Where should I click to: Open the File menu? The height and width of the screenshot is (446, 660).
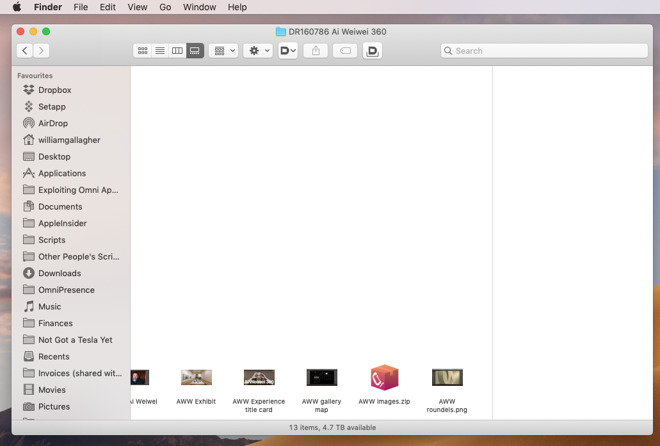tap(80, 7)
